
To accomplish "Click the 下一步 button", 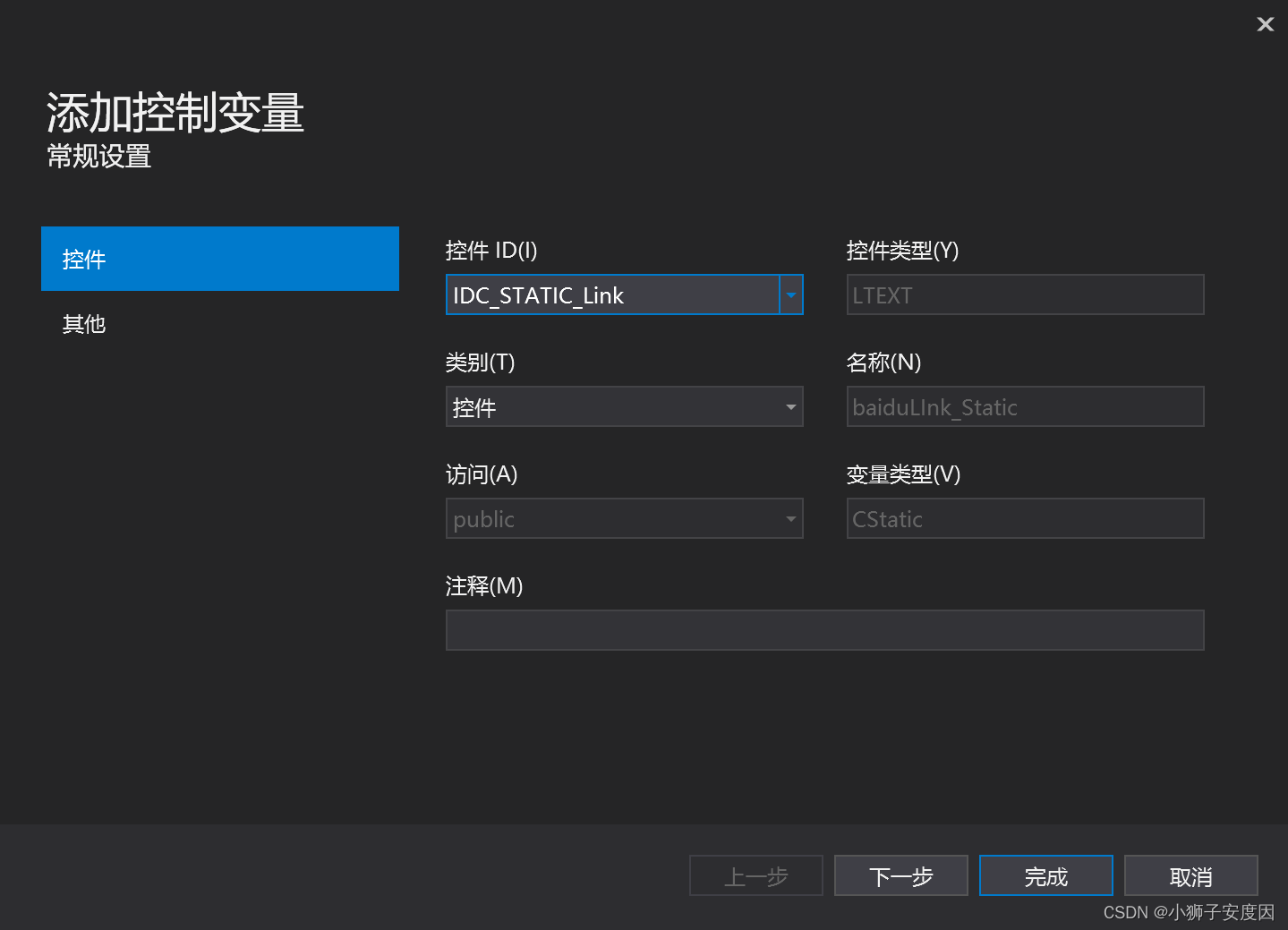I will (x=900, y=875).
